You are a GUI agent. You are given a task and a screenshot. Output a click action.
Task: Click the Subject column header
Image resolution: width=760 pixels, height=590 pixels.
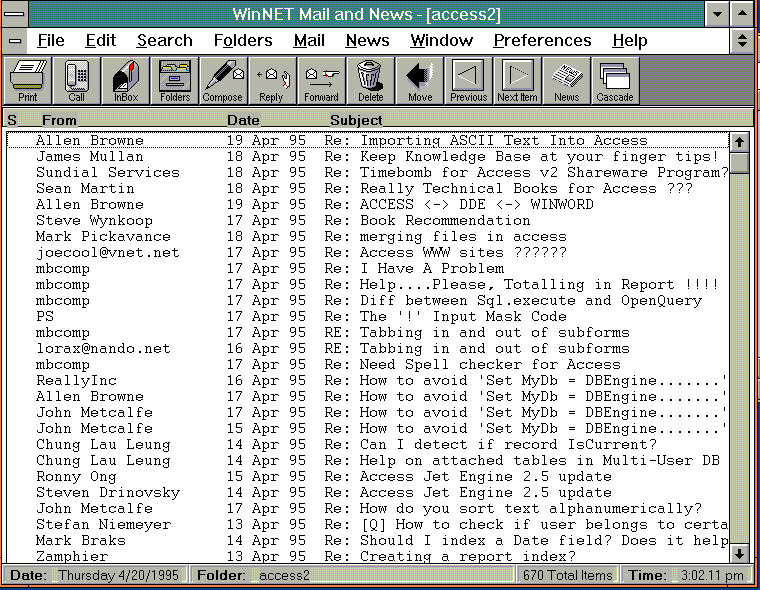click(x=356, y=120)
